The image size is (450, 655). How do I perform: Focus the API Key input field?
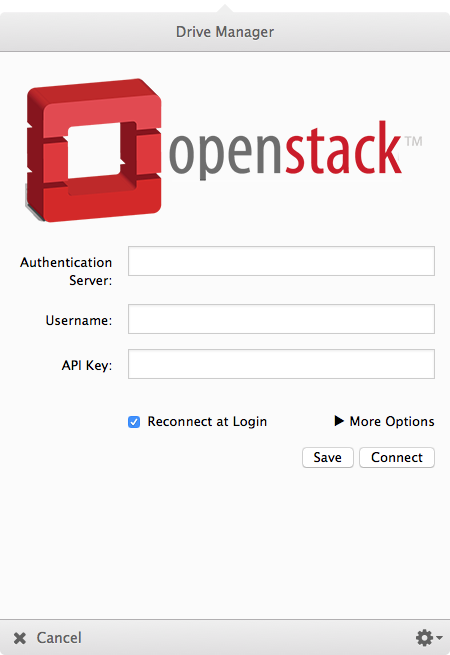281,364
